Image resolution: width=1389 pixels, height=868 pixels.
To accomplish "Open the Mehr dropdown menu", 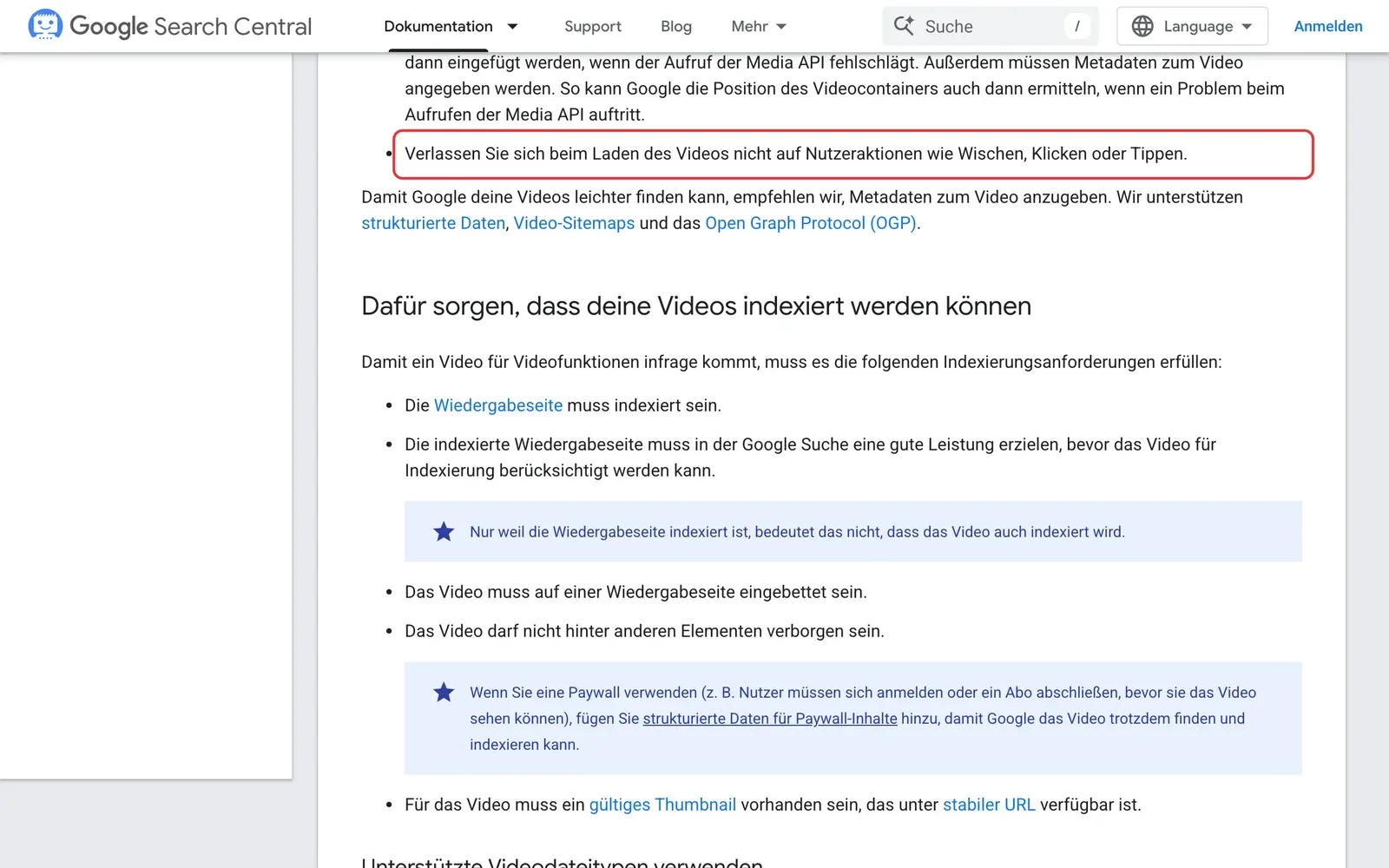I will (x=759, y=26).
